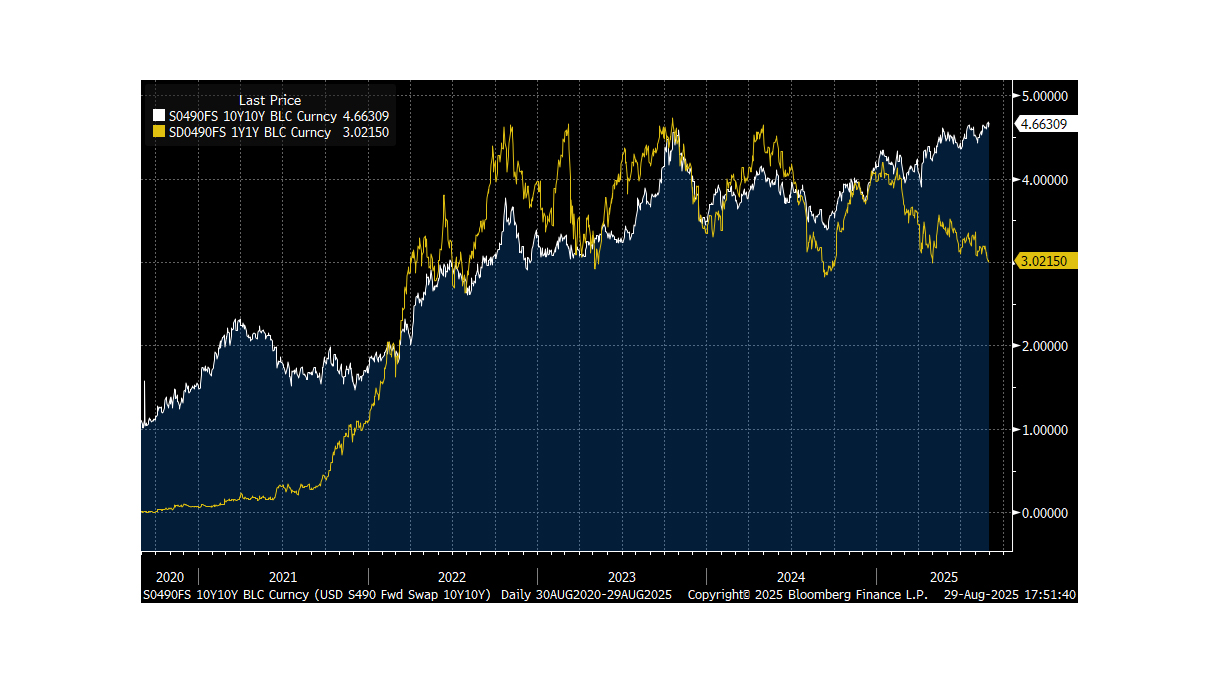Image resolution: width=1218 pixels, height=682 pixels.
Task: Toggle the Last Price legend header
Action: (x=270, y=100)
